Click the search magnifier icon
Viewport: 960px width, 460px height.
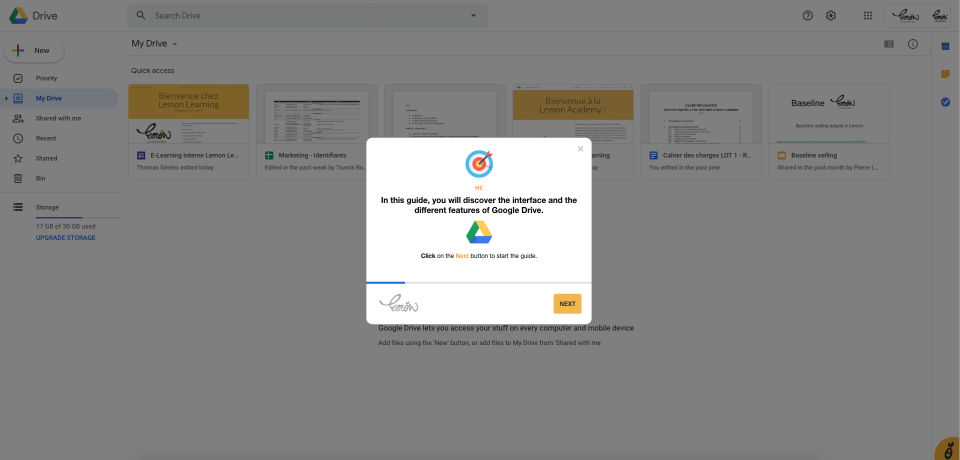[x=141, y=15]
